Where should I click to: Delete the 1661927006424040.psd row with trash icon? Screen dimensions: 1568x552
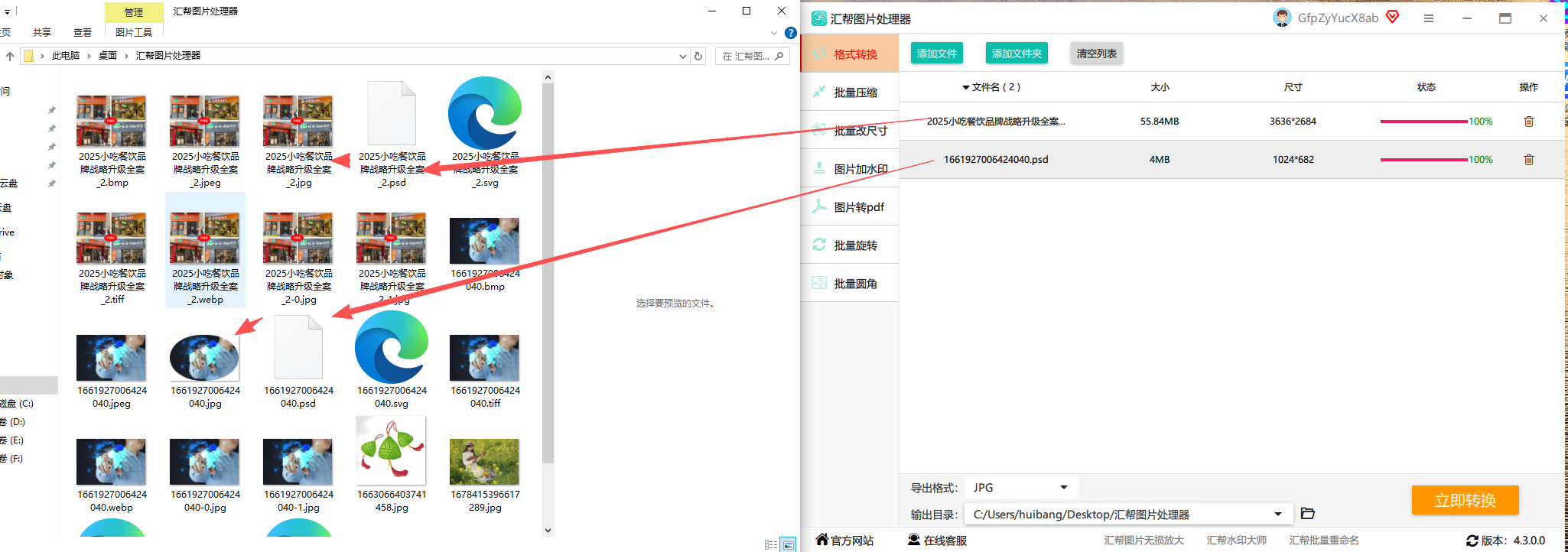pos(1528,160)
